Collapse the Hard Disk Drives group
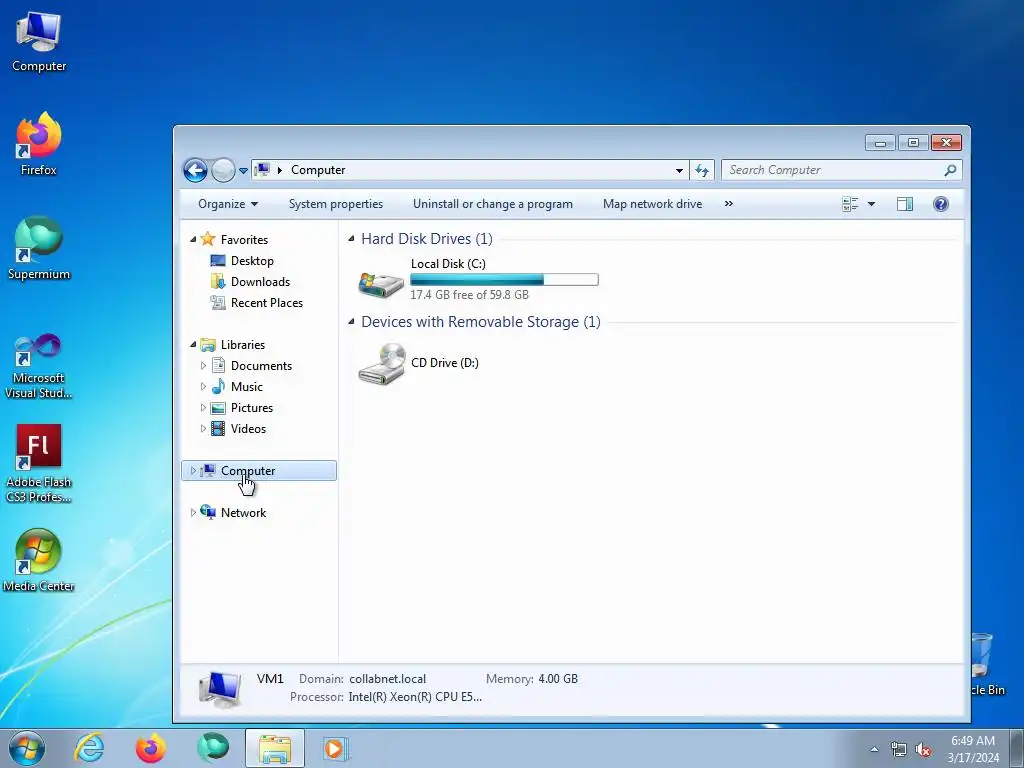 pos(351,238)
